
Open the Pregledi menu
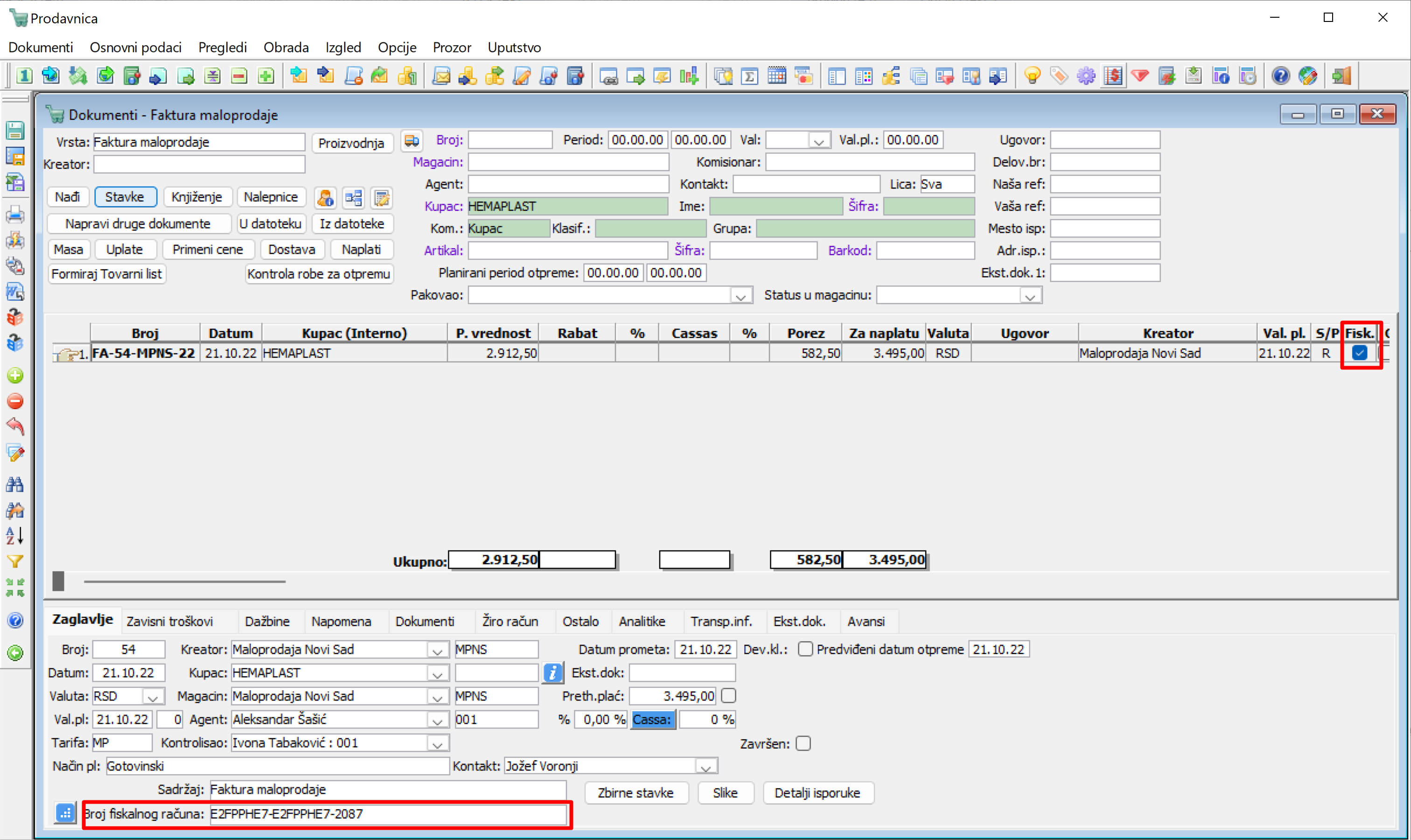click(223, 47)
